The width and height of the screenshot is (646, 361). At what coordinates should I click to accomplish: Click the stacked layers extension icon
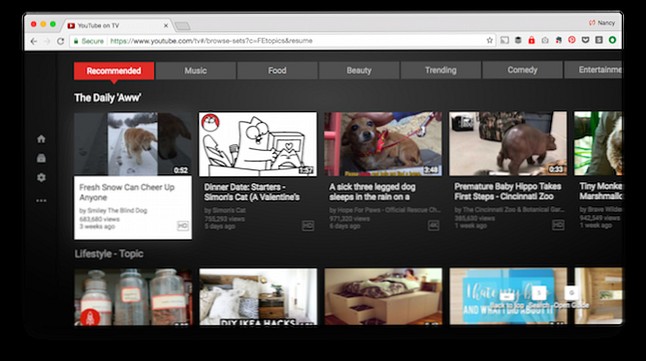coord(518,40)
